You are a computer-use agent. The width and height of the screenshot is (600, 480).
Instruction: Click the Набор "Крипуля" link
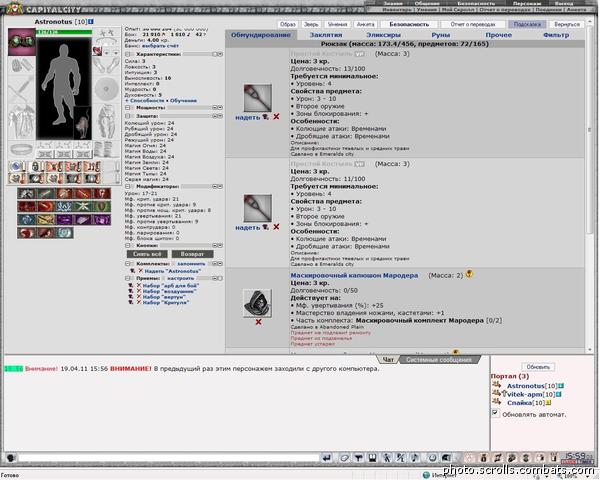point(166,302)
